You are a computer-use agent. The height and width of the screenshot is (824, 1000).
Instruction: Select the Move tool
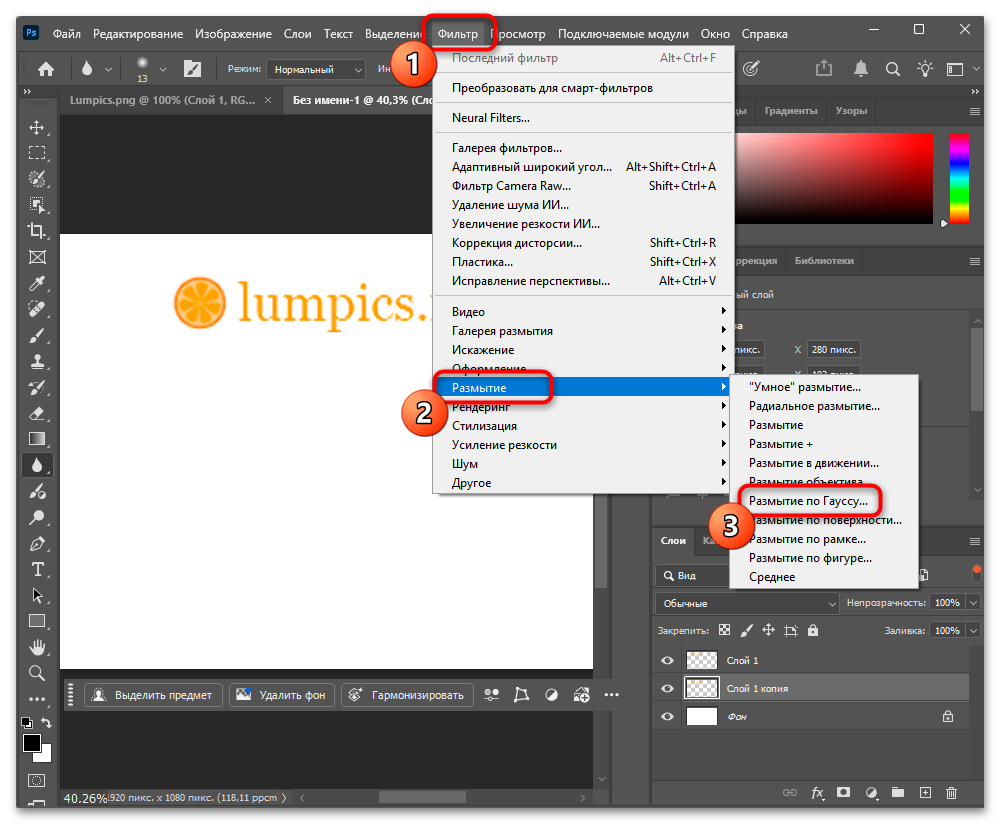[x=37, y=128]
